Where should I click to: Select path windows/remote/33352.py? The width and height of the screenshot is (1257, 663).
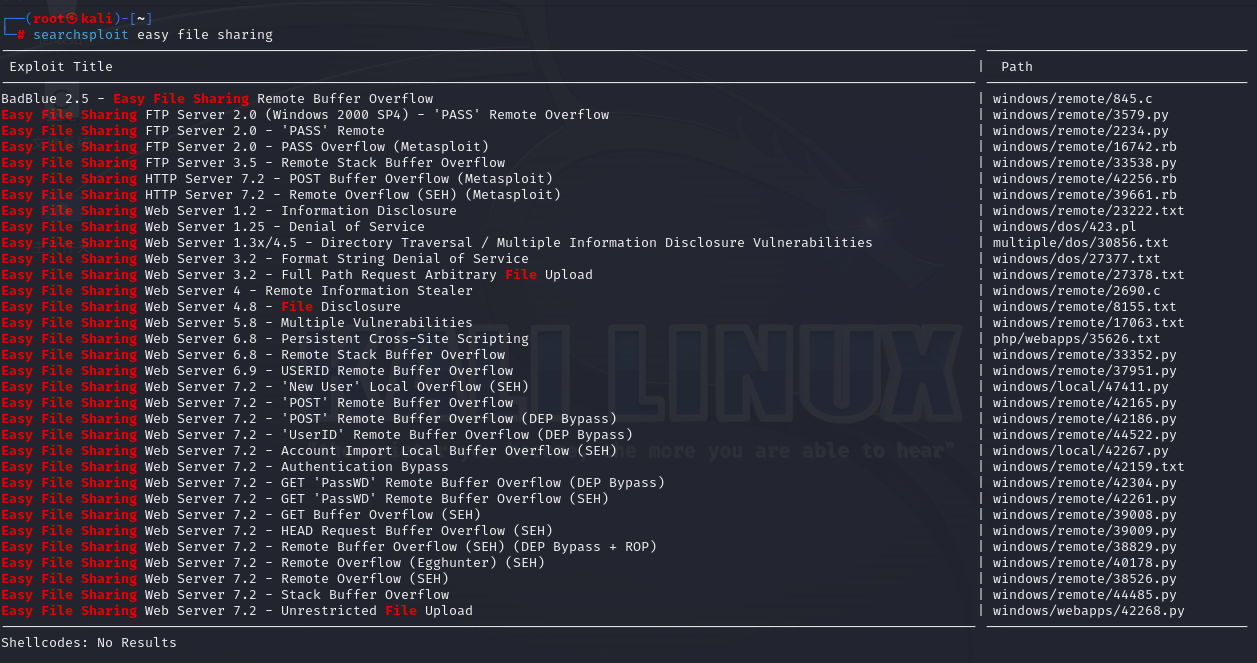coord(1085,355)
